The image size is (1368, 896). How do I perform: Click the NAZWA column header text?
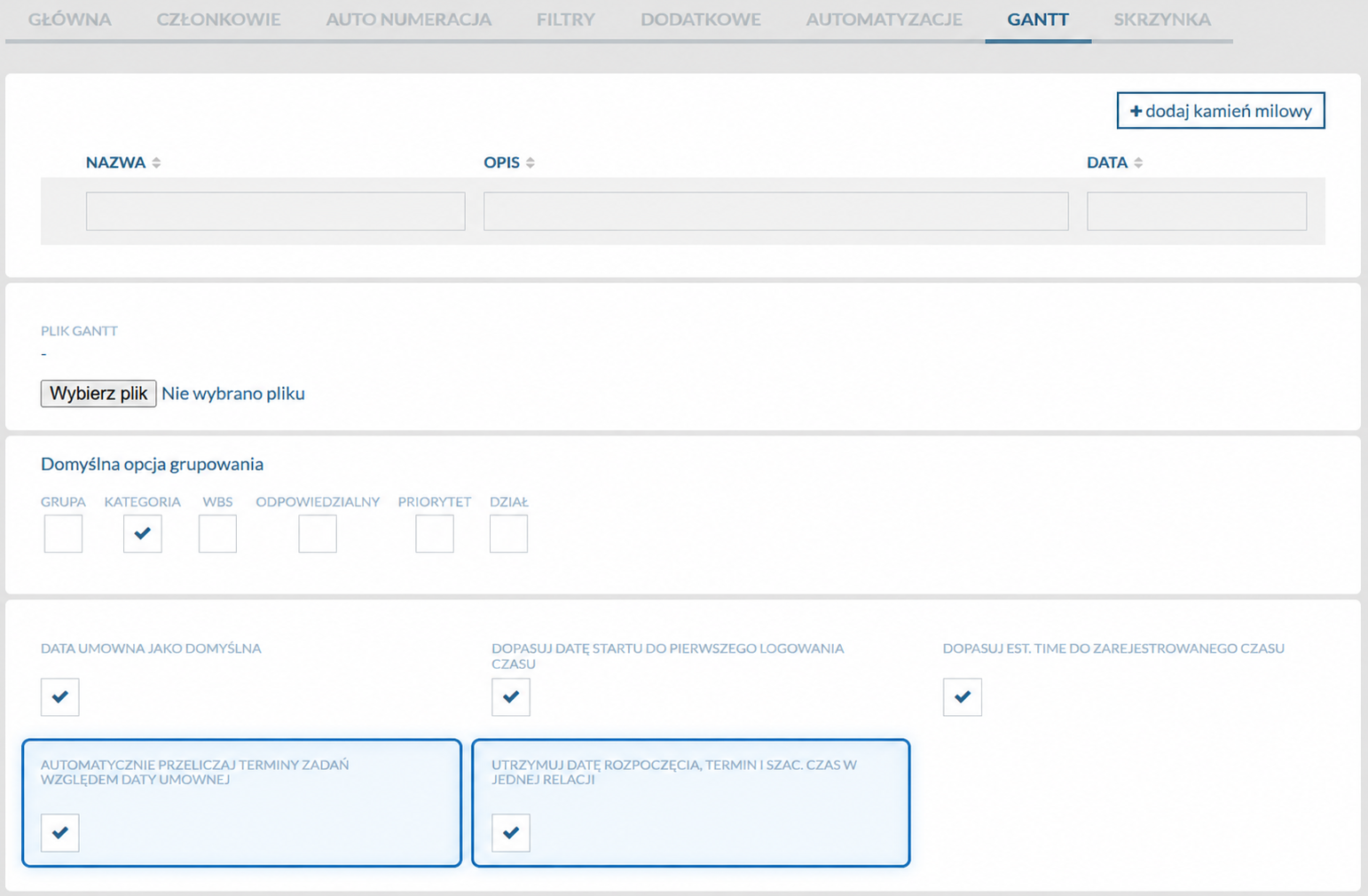(x=115, y=162)
